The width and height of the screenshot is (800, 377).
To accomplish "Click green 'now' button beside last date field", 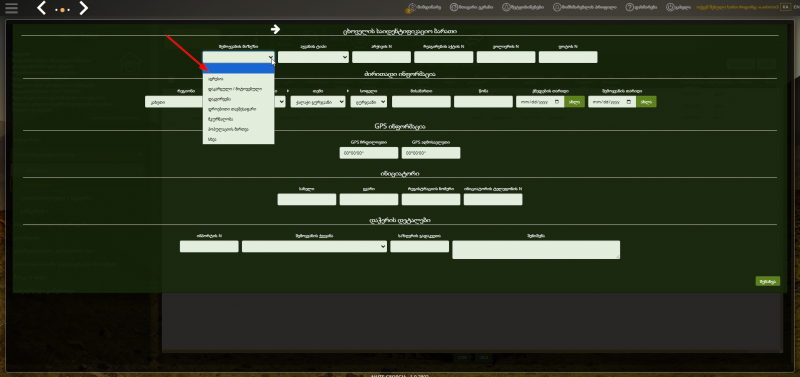I will [x=646, y=102].
